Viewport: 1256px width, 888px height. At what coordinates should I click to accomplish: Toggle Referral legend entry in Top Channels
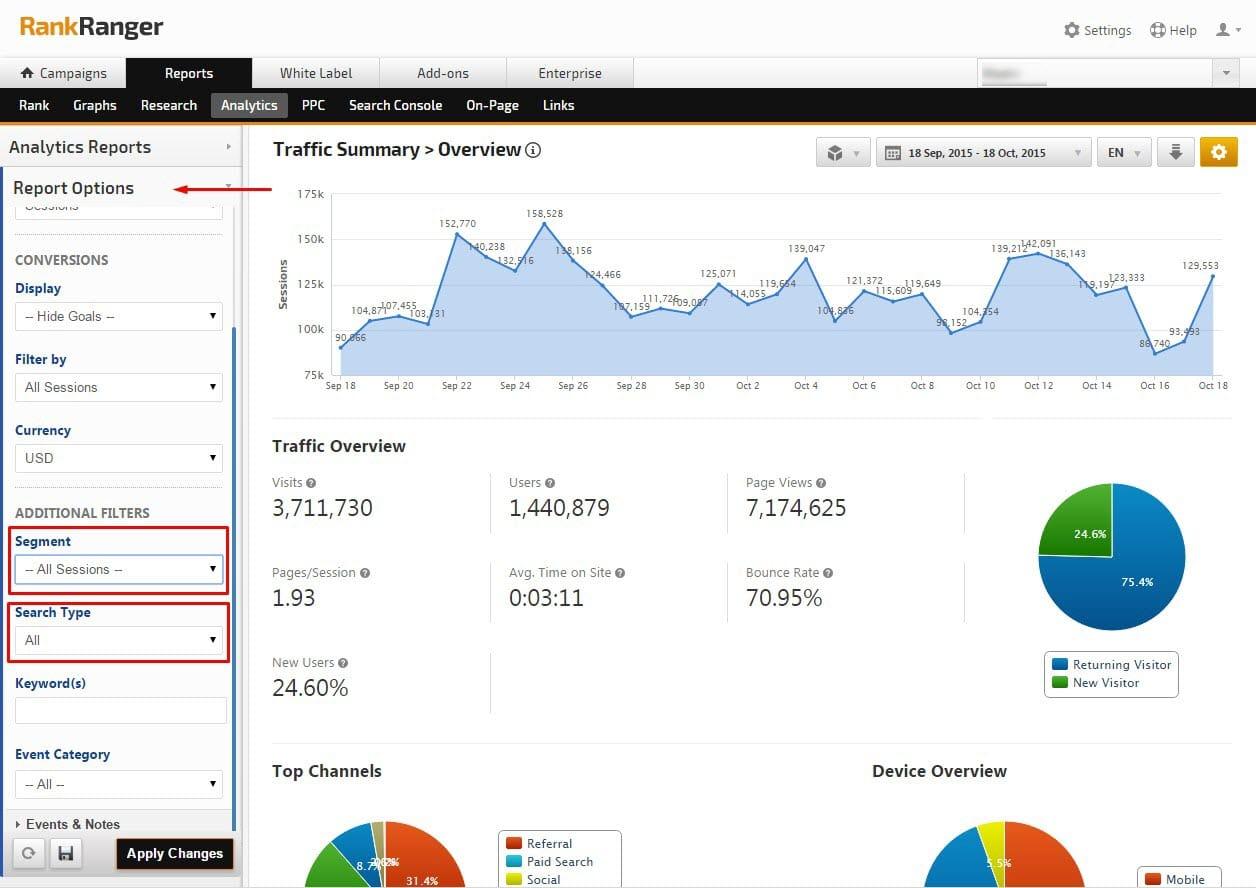click(539, 843)
